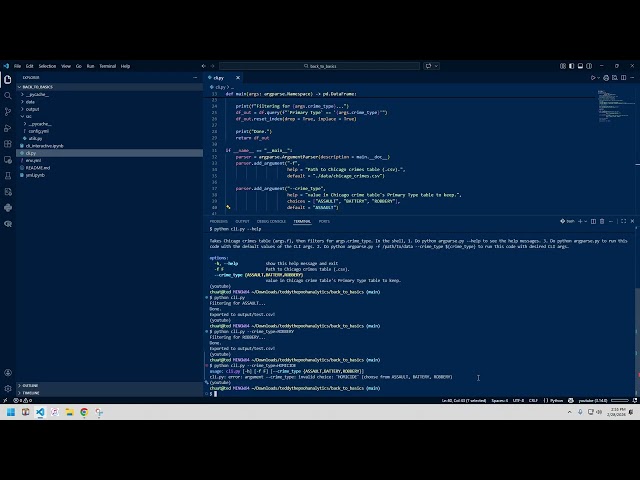
Task: Open env.yml in explorer
Action: point(109,160)
